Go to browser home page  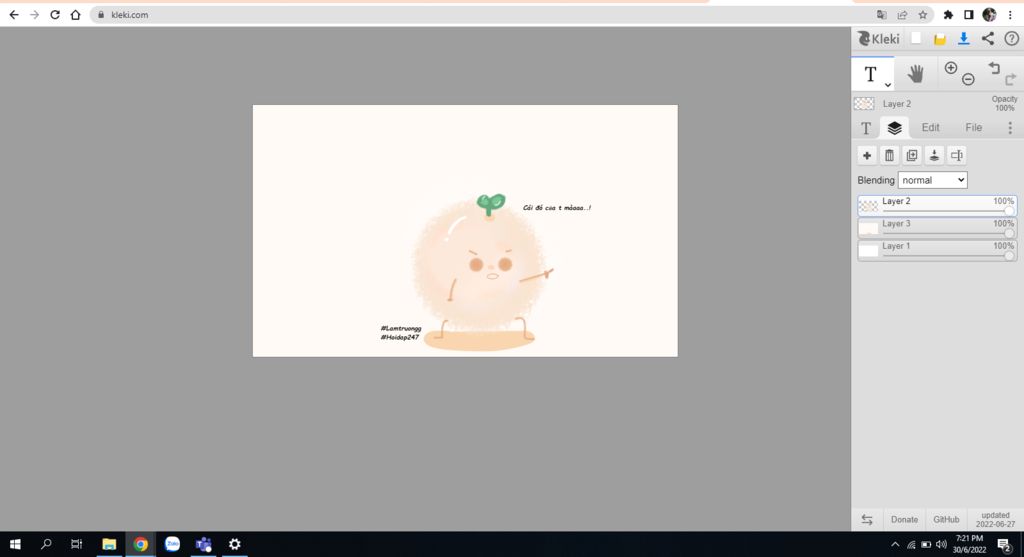click(x=75, y=14)
